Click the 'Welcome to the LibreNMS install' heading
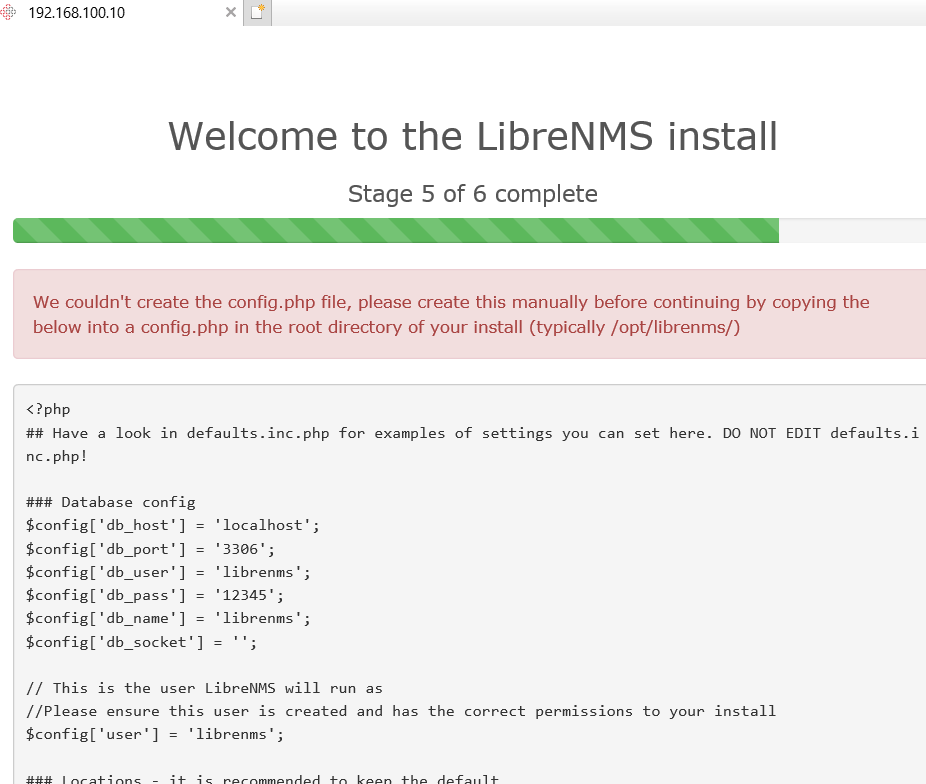 pyautogui.click(x=472, y=136)
